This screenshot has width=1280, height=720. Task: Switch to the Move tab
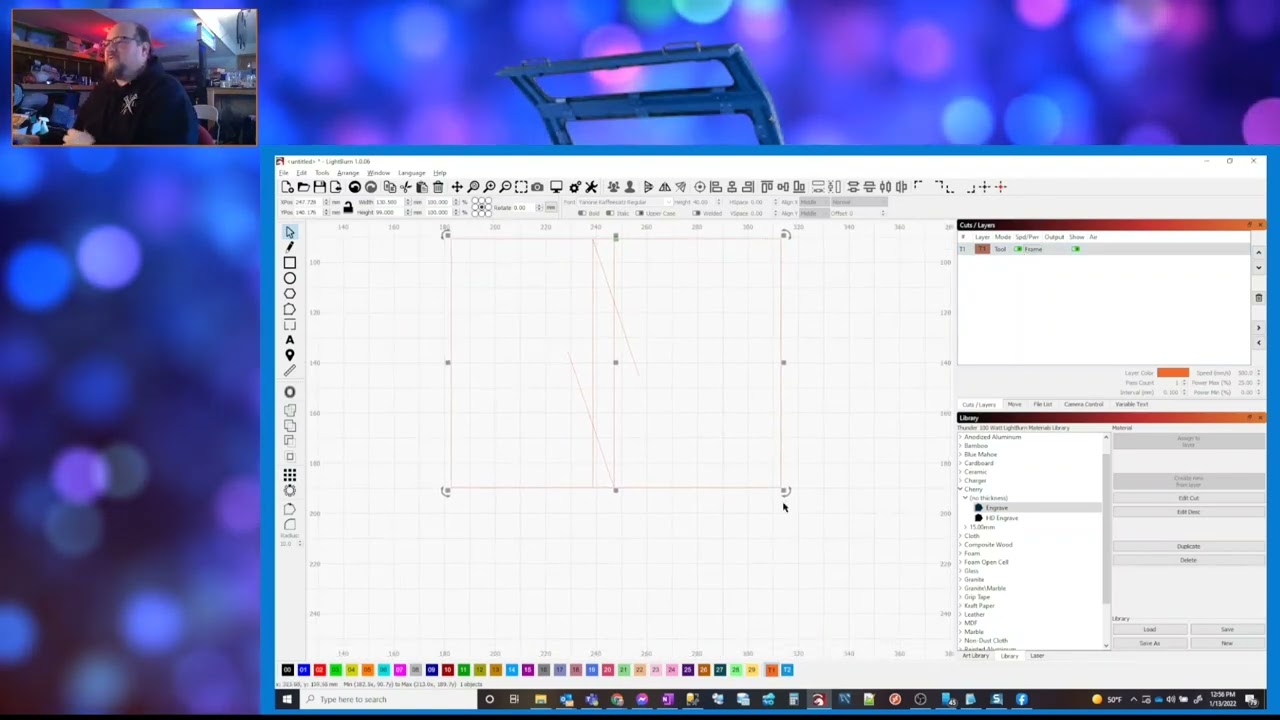click(1014, 404)
